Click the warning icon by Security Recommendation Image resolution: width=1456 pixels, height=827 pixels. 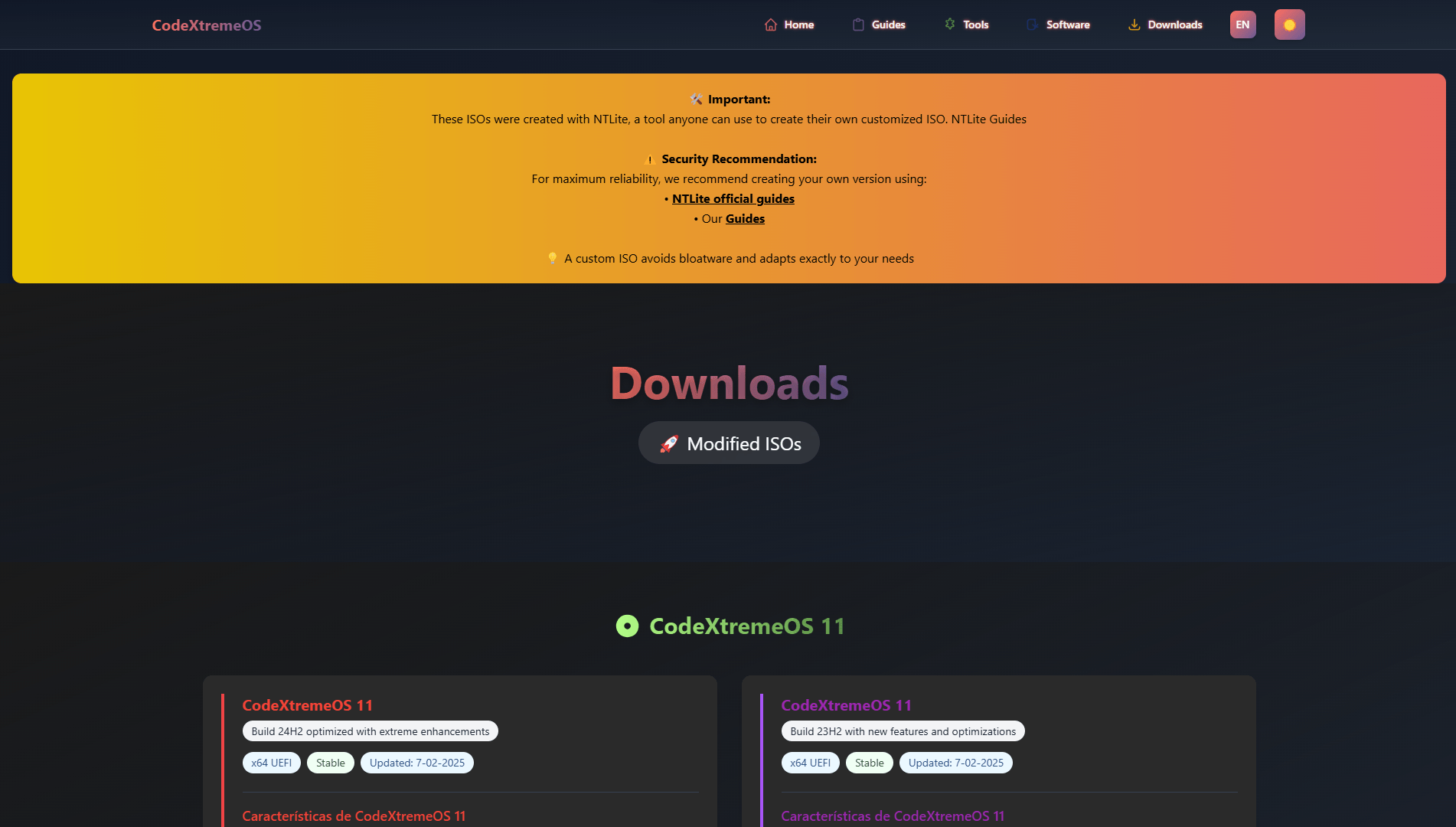click(x=650, y=159)
